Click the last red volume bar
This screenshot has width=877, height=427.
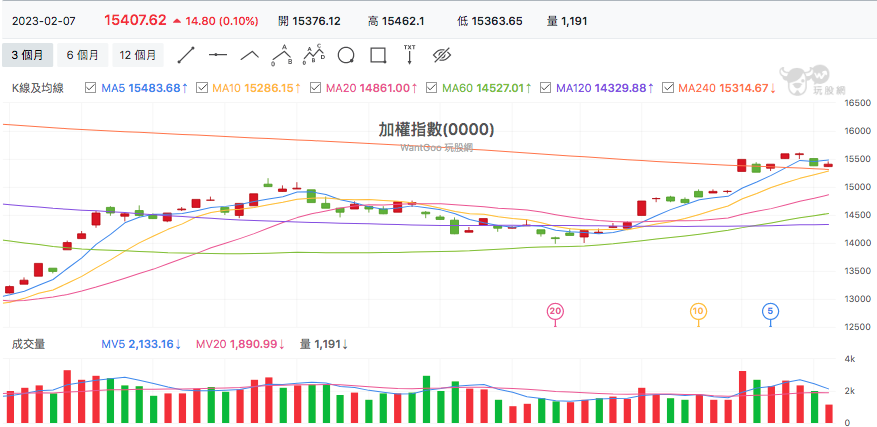[x=828, y=414]
